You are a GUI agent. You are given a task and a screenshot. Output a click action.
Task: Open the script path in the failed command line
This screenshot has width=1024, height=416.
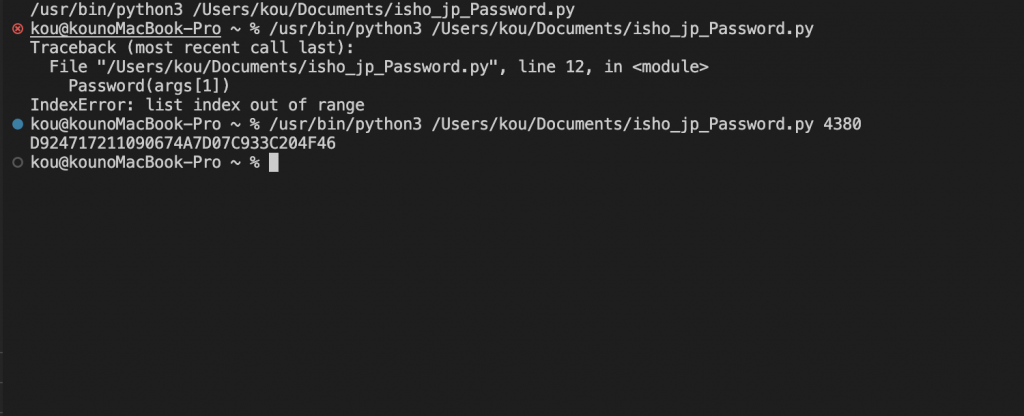(622, 29)
